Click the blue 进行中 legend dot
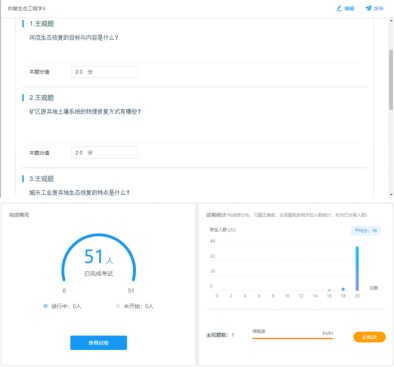 (45, 306)
